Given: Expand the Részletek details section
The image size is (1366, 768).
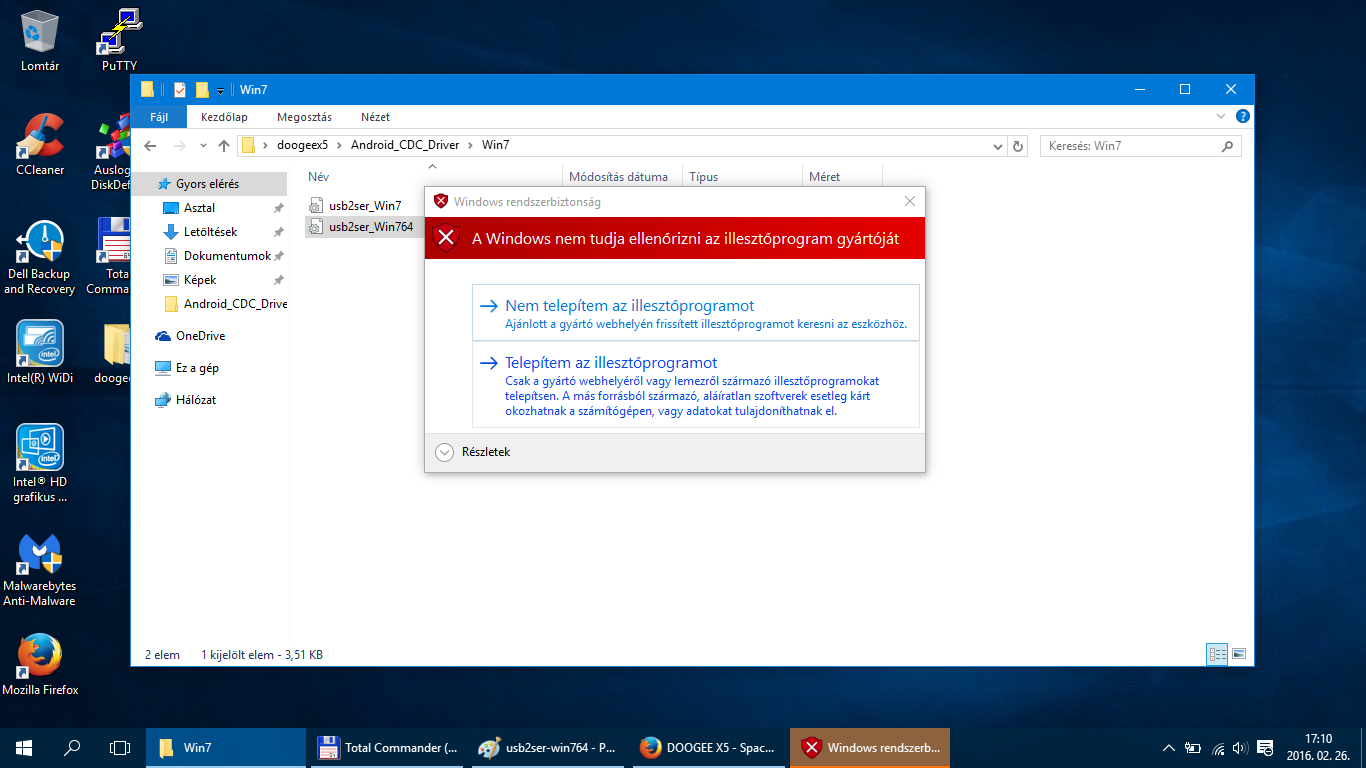Looking at the screenshot, I should 445,452.
